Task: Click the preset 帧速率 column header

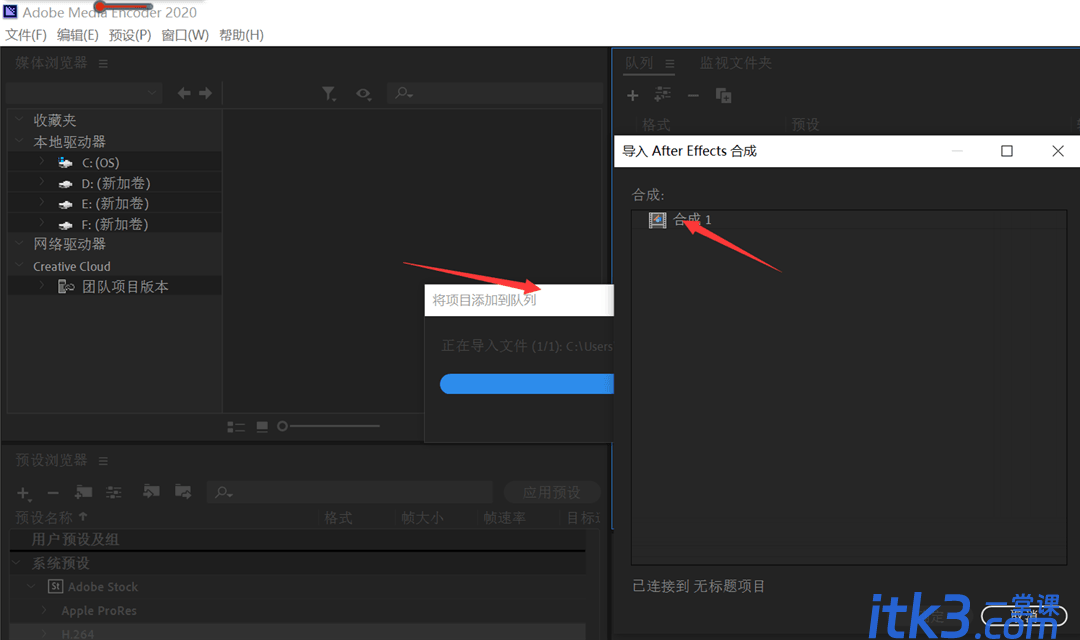Action: pyautogui.click(x=504, y=517)
